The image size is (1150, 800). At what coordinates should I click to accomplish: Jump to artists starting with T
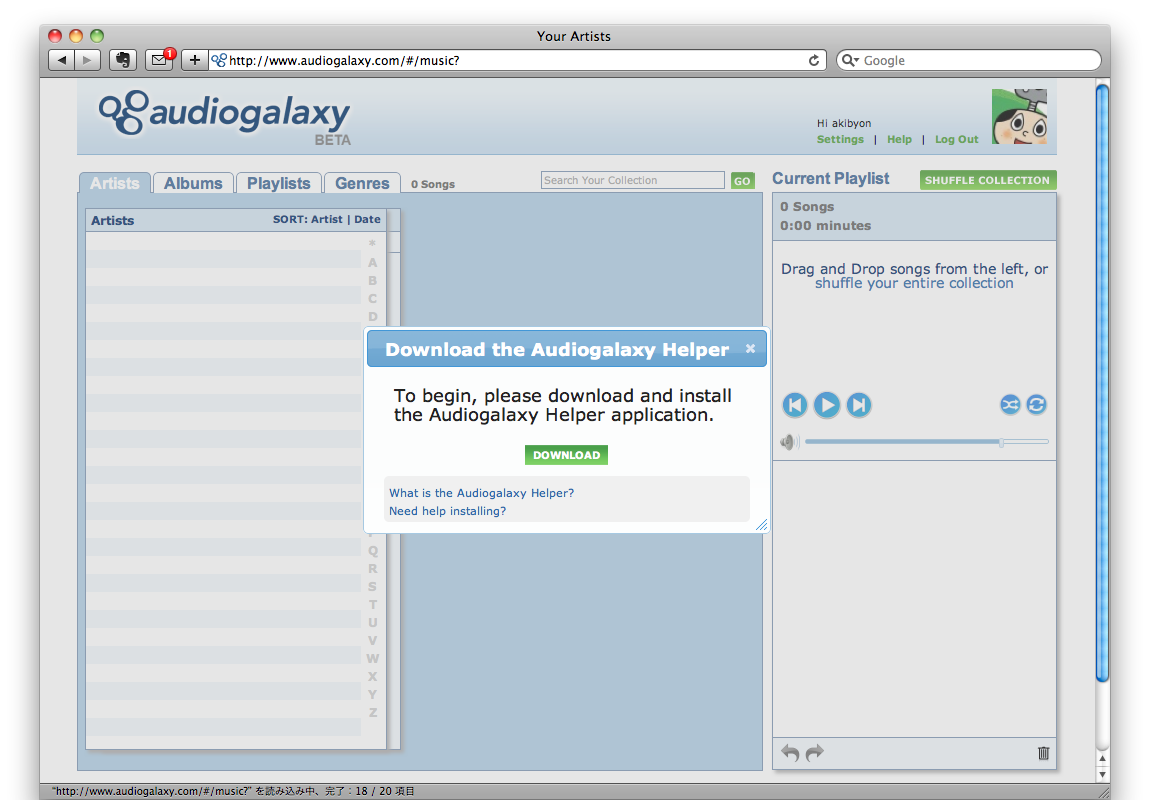[x=373, y=605]
